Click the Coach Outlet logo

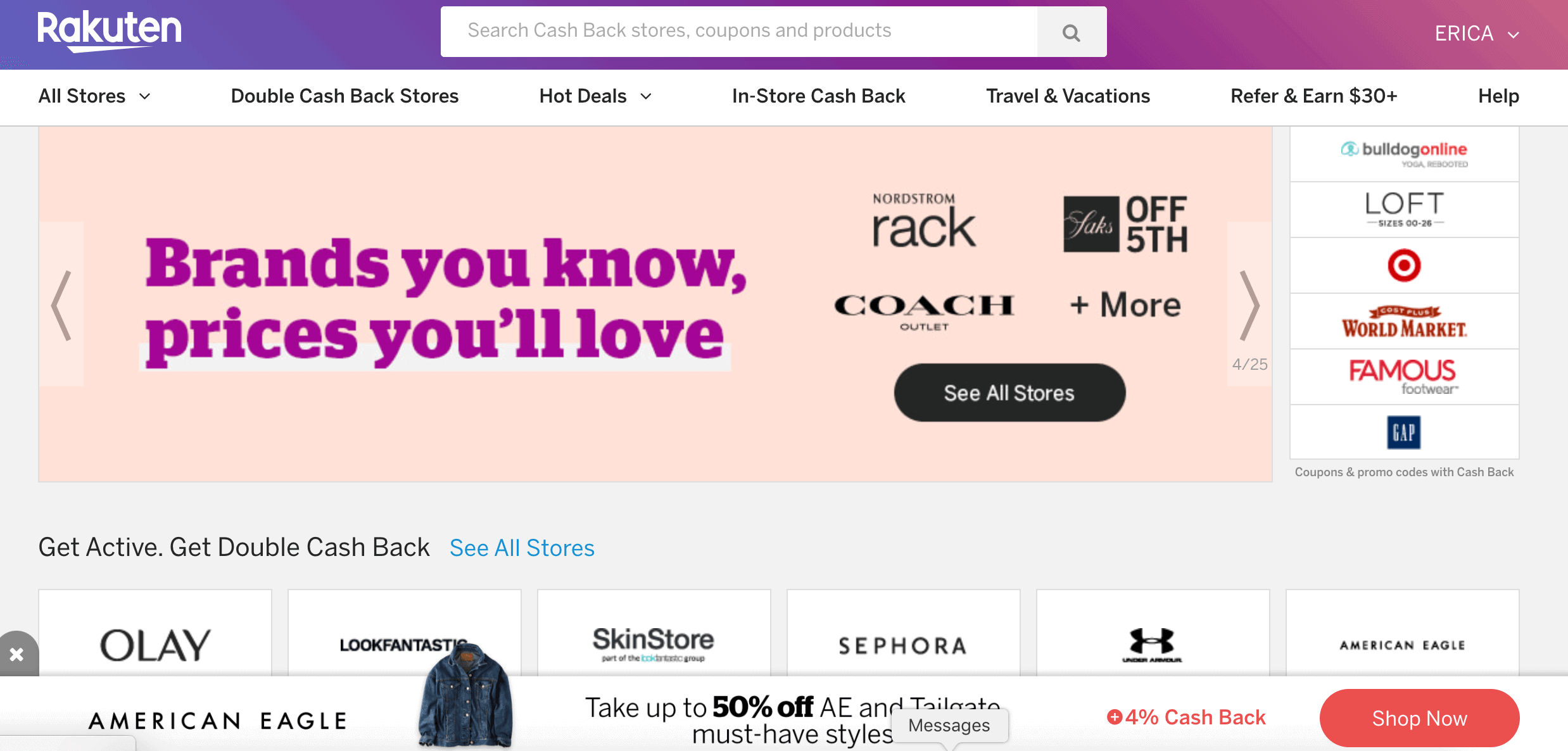pos(925,312)
